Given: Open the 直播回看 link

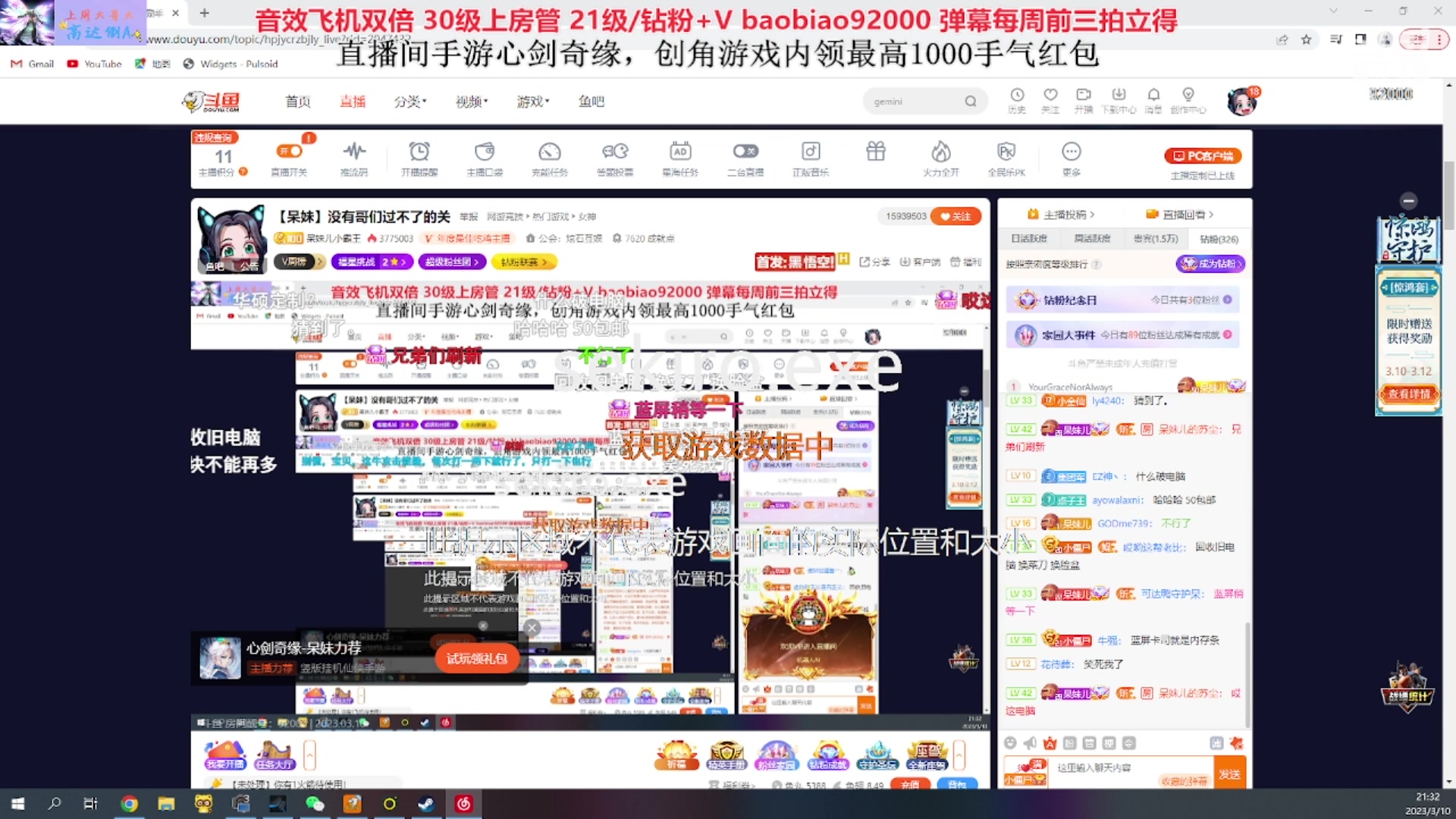Looking at the screenshot, I should (x=1180, y=215).
